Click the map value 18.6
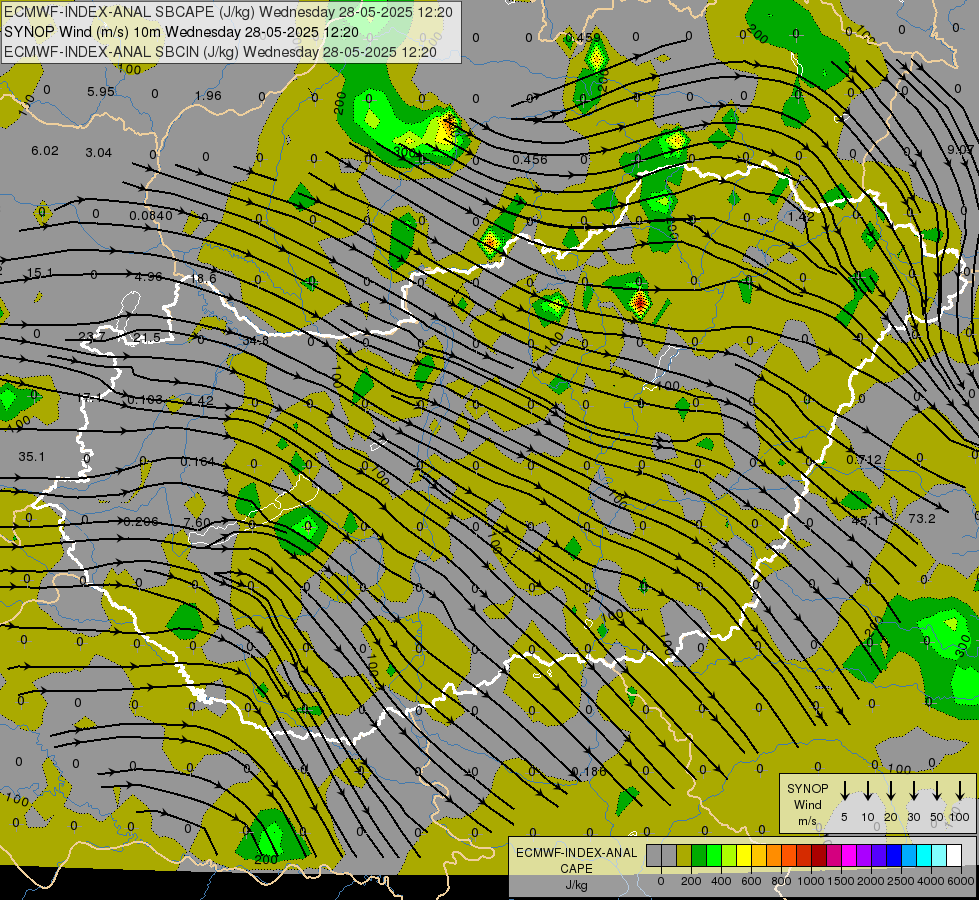979x900 pixels. click(x=204, y=279)
